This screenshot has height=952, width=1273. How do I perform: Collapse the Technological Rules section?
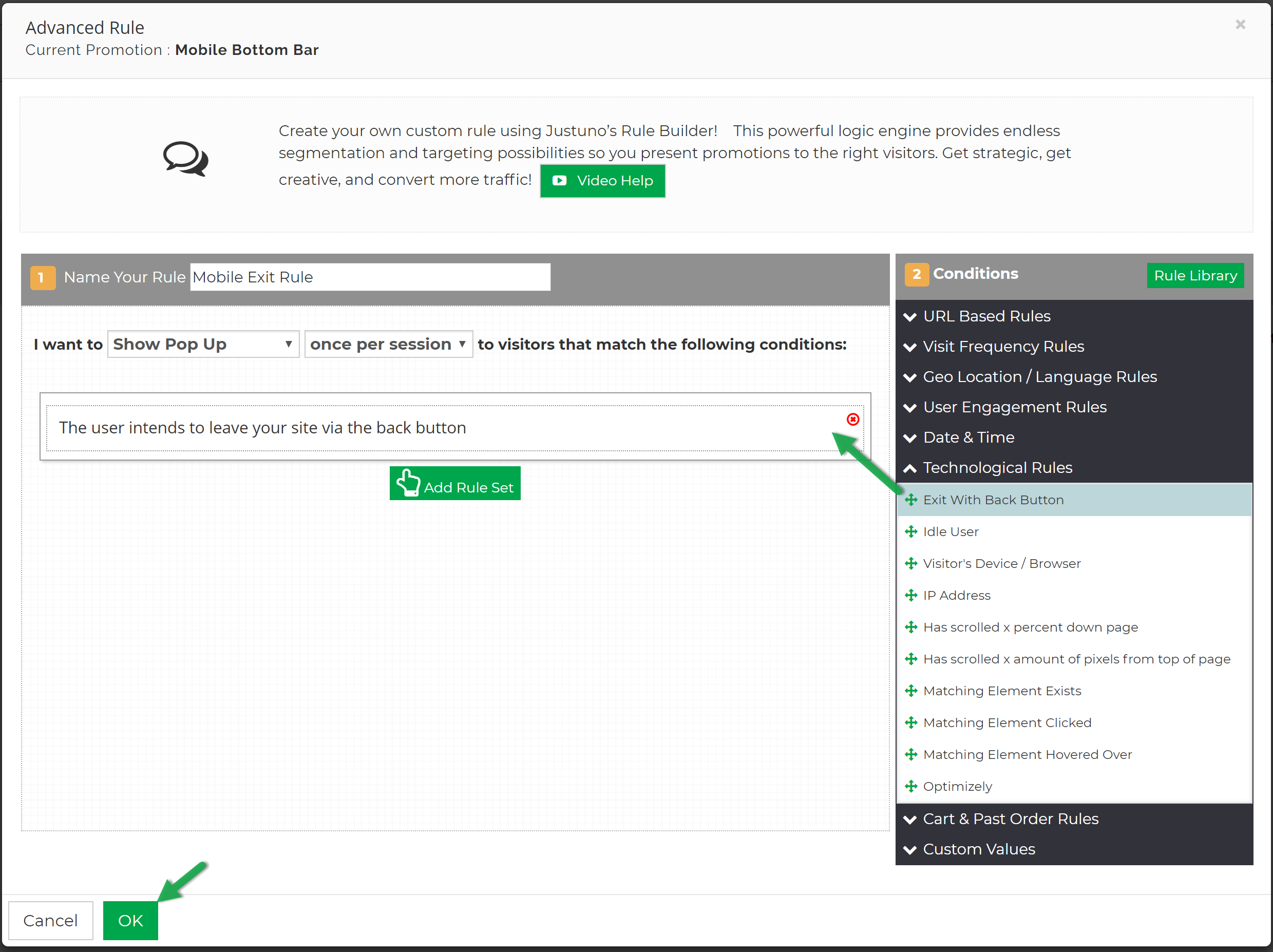[x=997, y=467]
